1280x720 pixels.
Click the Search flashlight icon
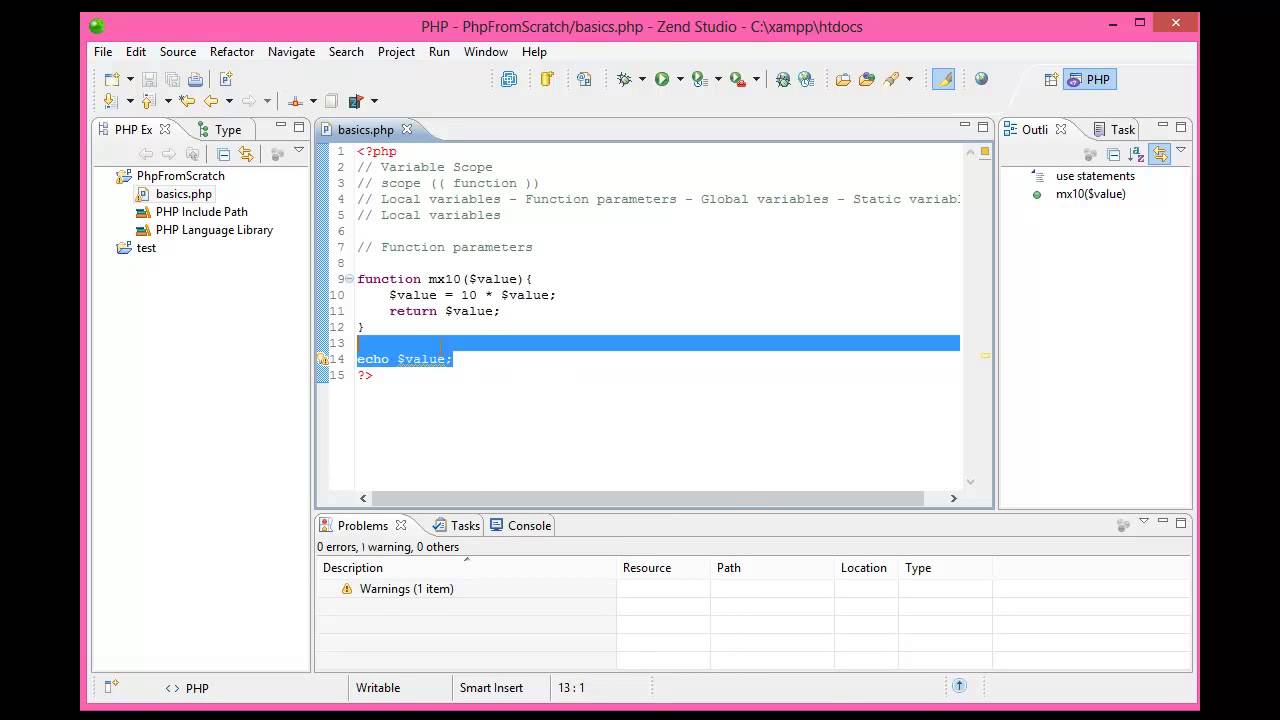point(890,79)
